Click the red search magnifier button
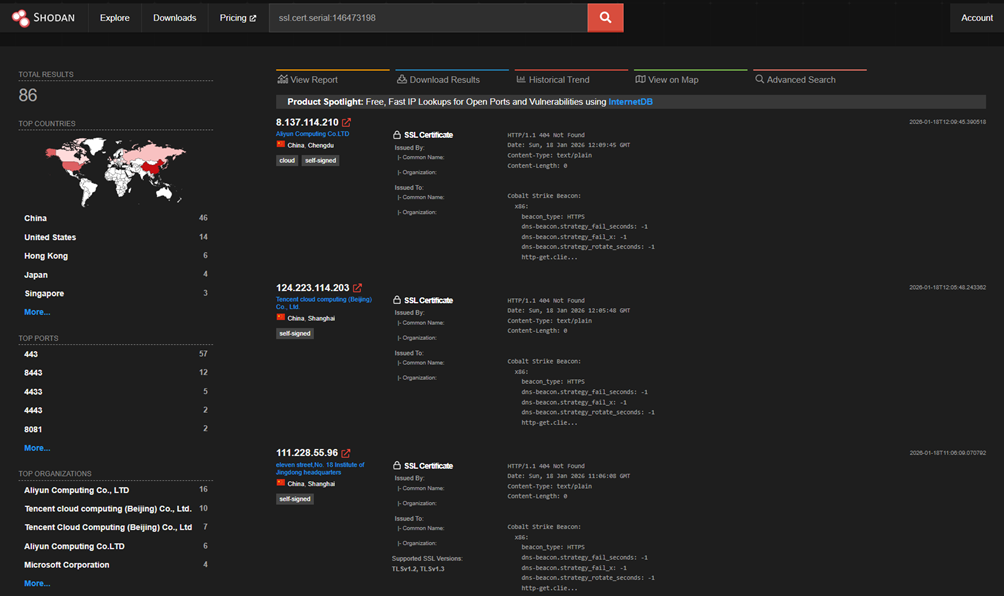This screenshot has width=1004, height=596. 605,17
